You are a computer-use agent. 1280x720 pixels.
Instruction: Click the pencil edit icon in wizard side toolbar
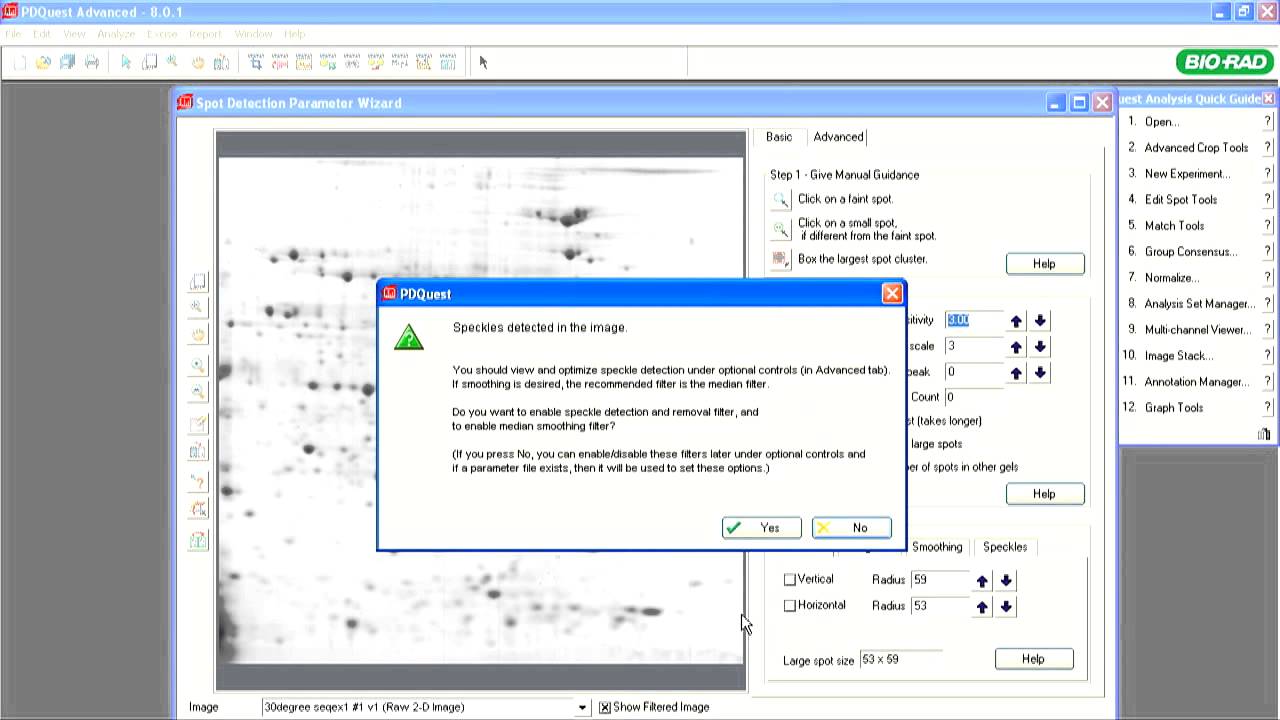point(198,424)
